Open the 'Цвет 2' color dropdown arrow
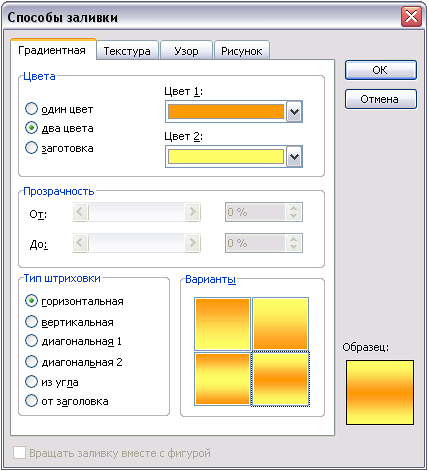Image resolution: width=429 pixels, height=471 pixels. [x=294, y=157]
